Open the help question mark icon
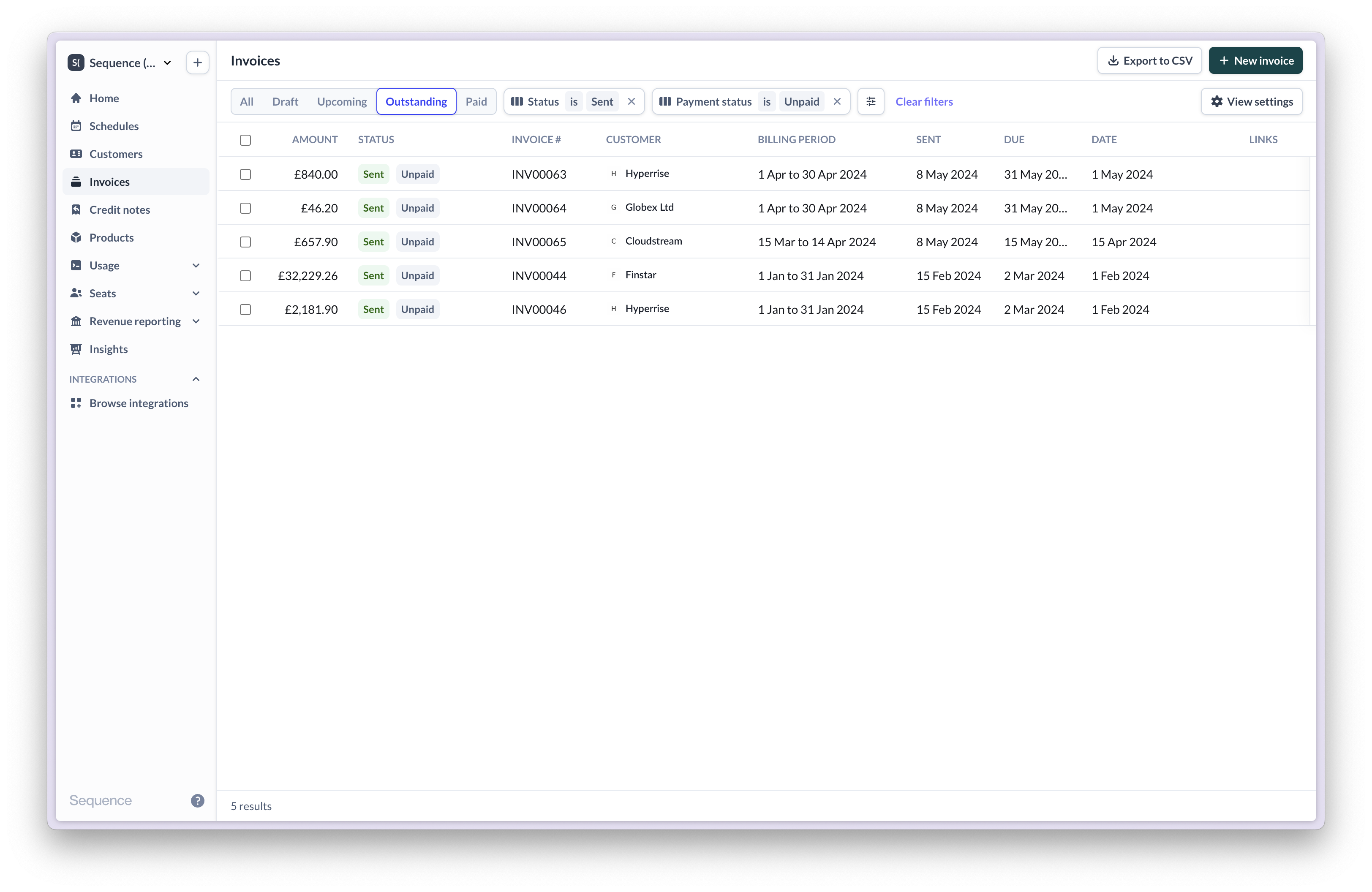The height and width of the screenshot is (892, 1372). point(197,800)
